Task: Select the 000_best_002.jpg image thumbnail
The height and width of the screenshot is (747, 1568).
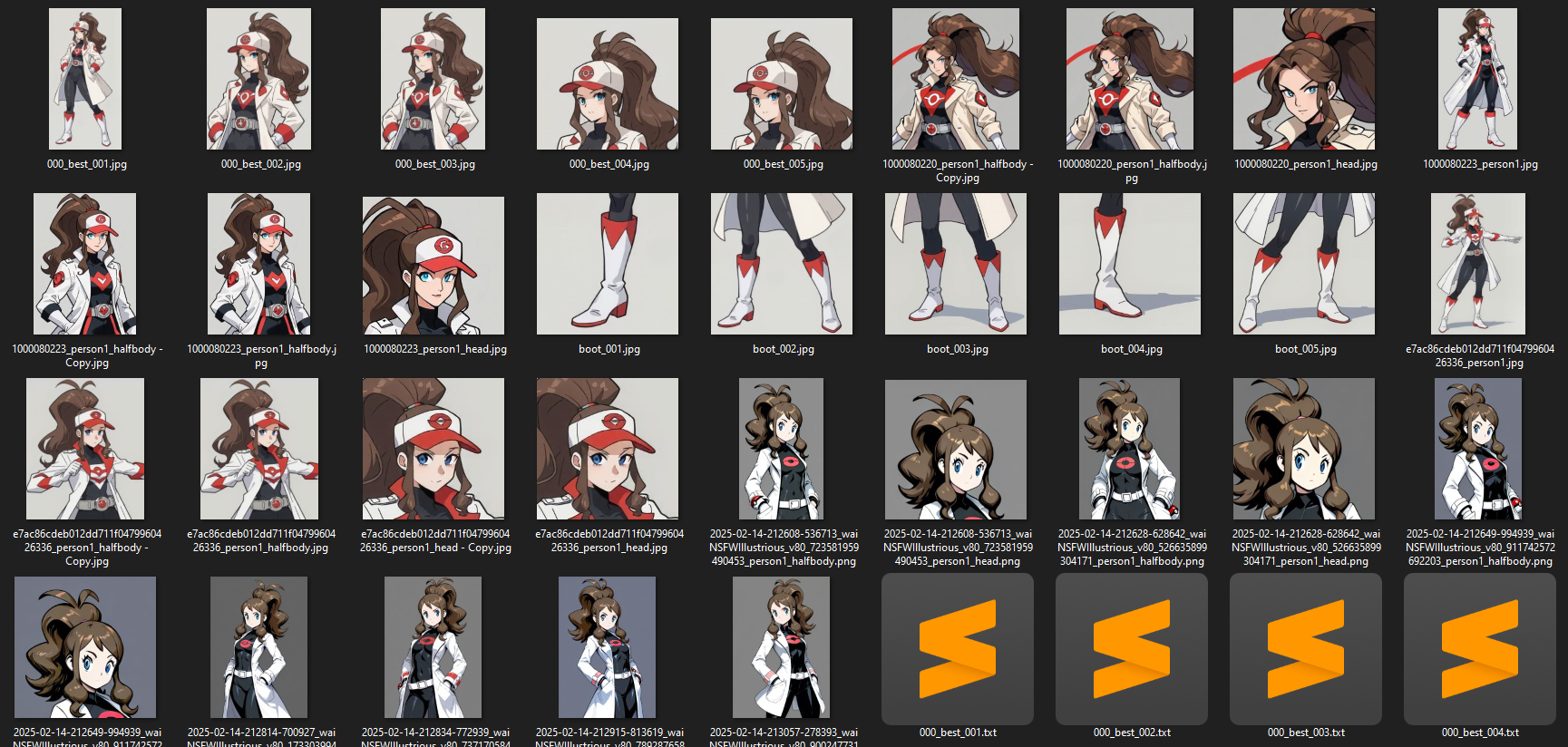Action: [259, 79]
